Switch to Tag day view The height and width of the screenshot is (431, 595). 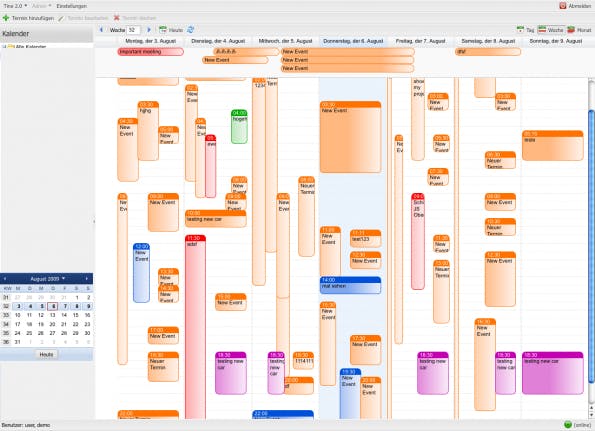[x=526, y=30]
